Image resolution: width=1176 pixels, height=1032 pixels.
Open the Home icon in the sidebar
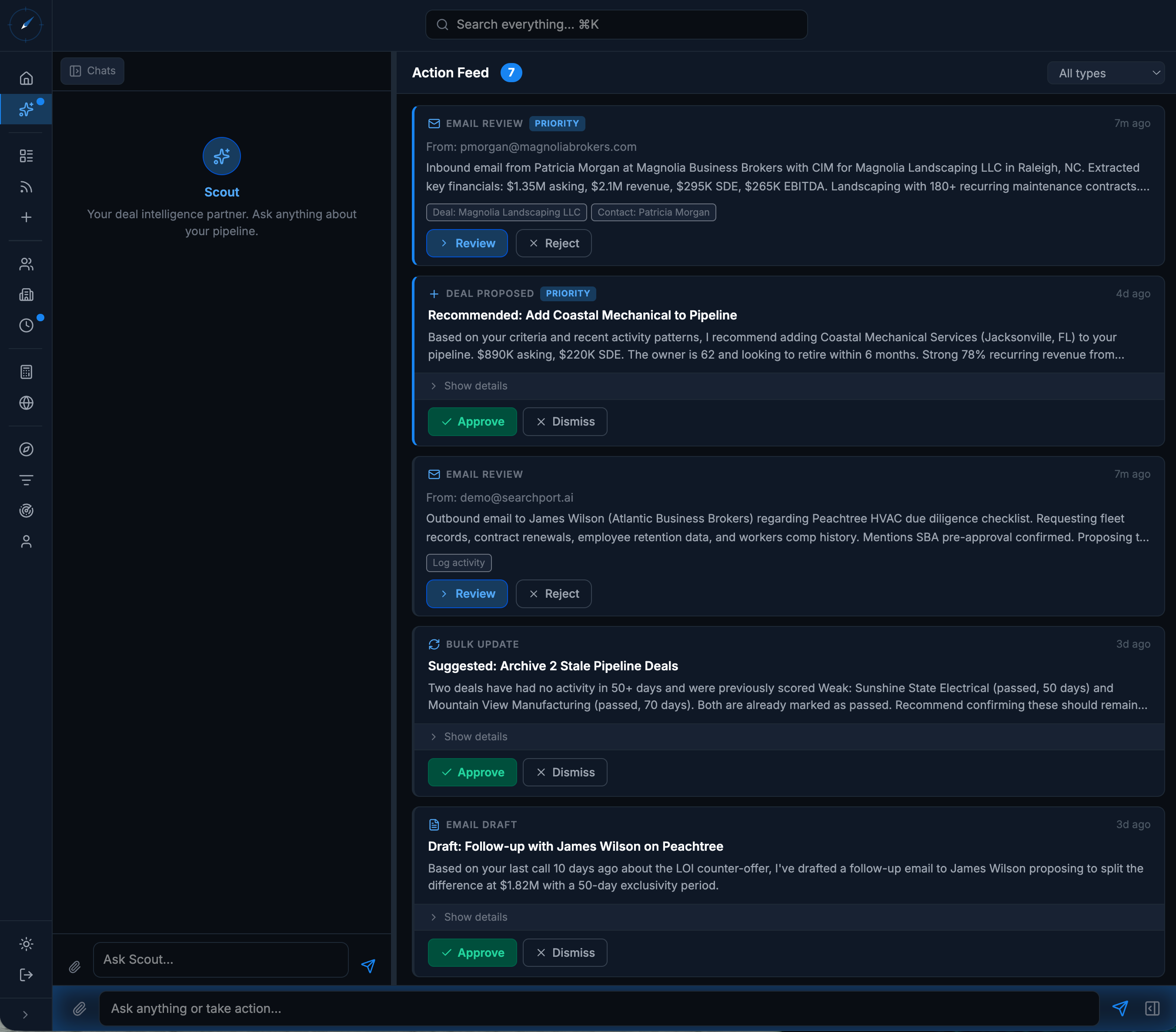[26, 78]
